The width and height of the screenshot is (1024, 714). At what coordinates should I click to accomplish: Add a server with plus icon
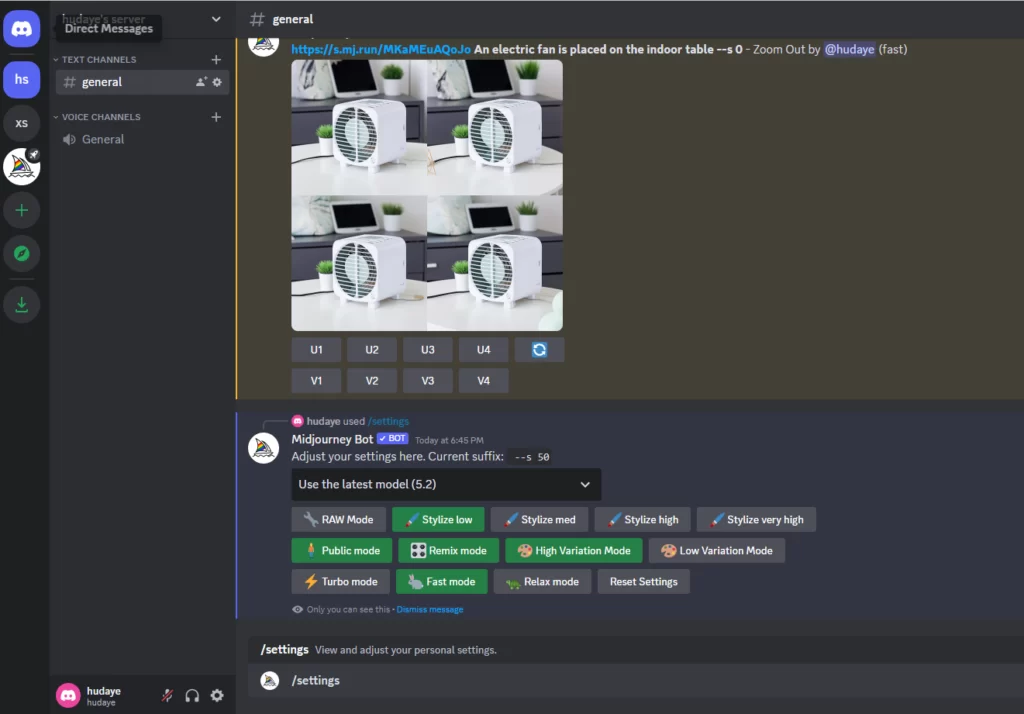(x=22, y=210)
